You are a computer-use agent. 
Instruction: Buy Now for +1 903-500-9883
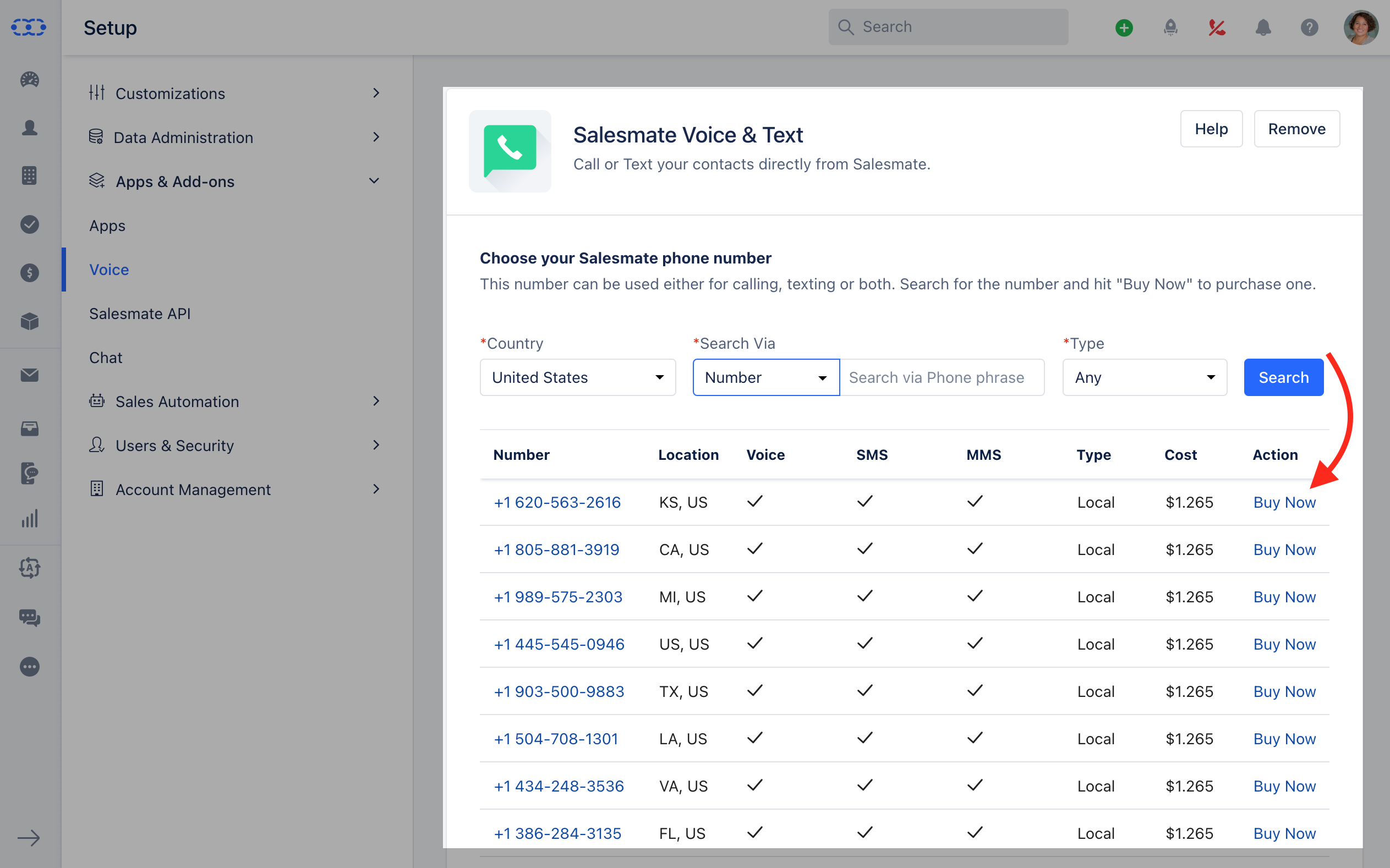[x=1284, y=691]
